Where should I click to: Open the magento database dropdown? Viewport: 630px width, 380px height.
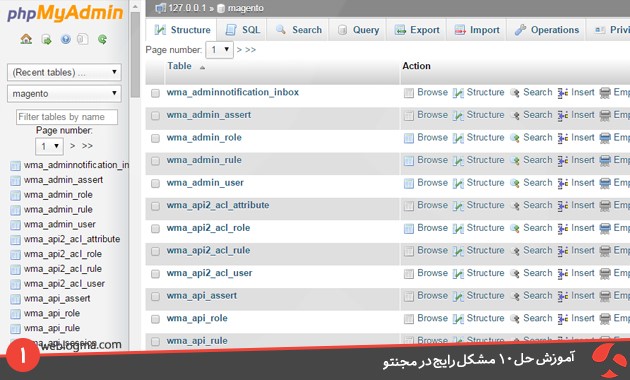(64, 94)
